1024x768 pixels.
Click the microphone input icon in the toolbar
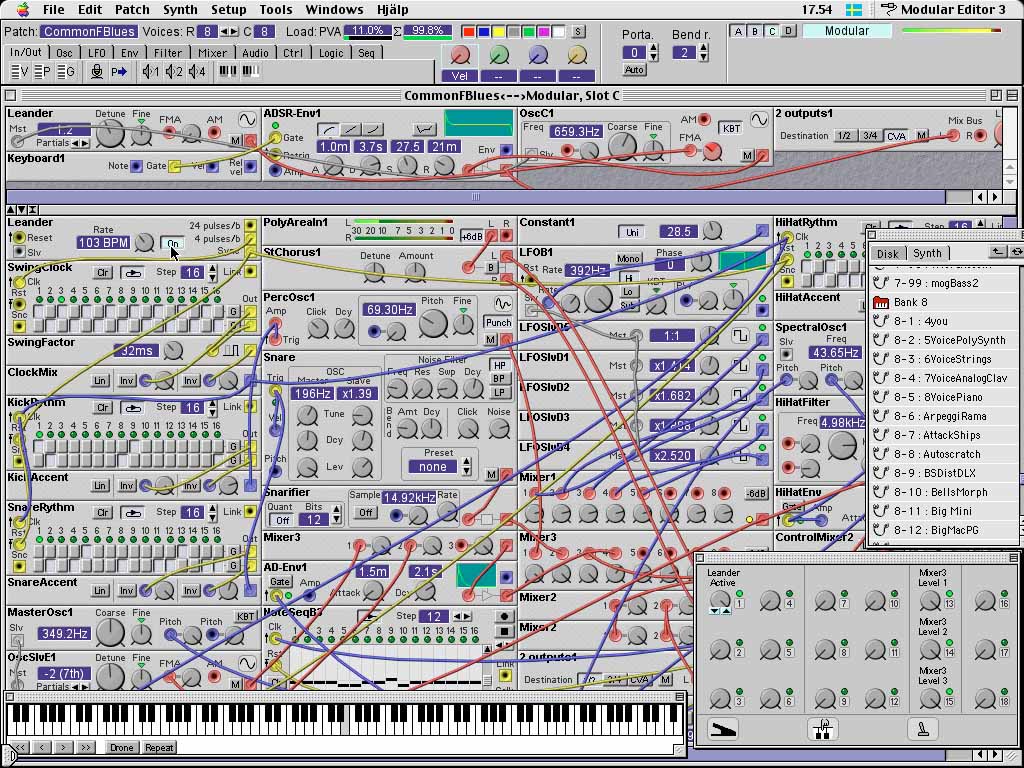coord(98,71)
